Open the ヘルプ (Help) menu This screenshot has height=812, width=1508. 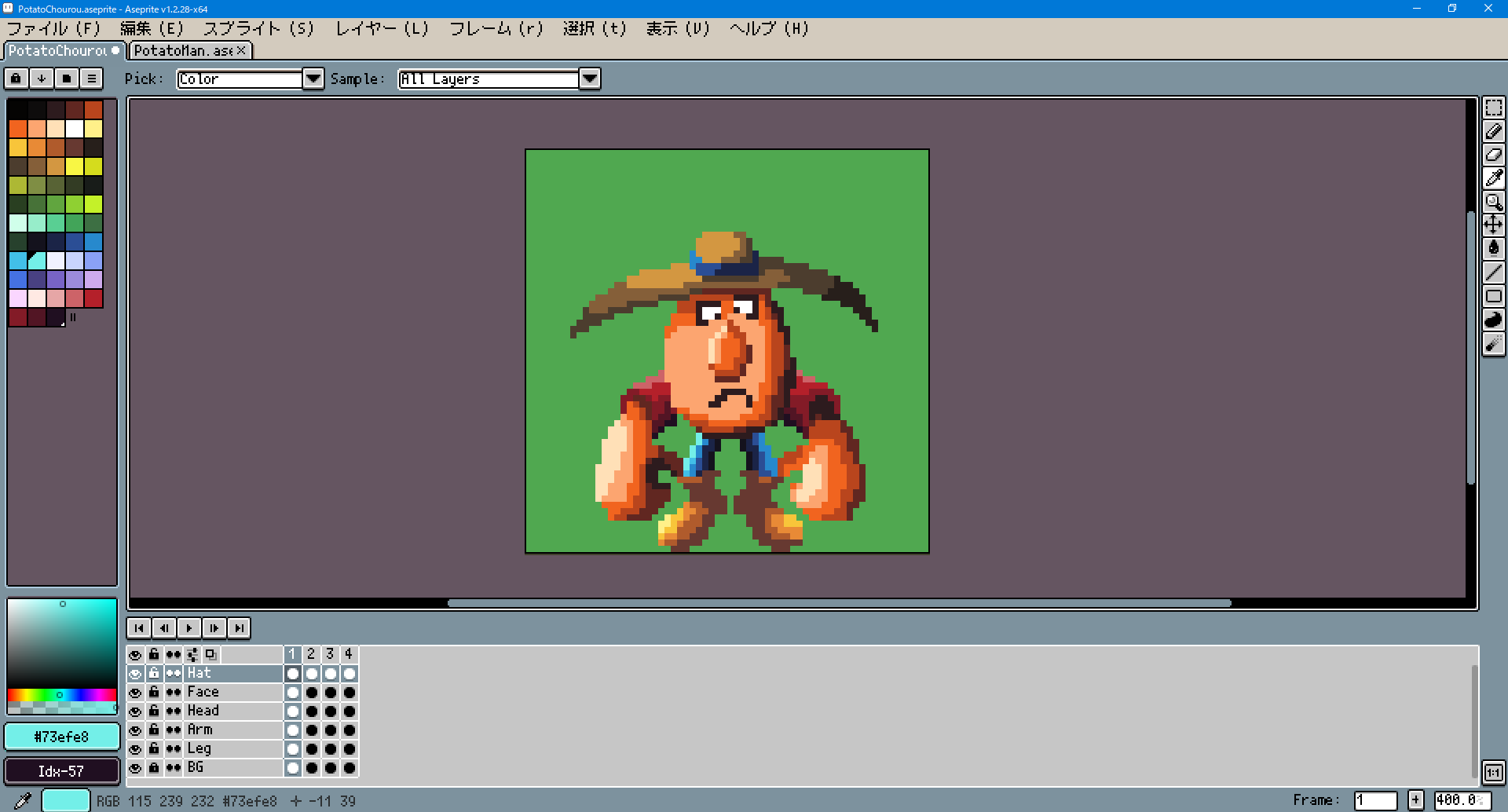point(769,29)
